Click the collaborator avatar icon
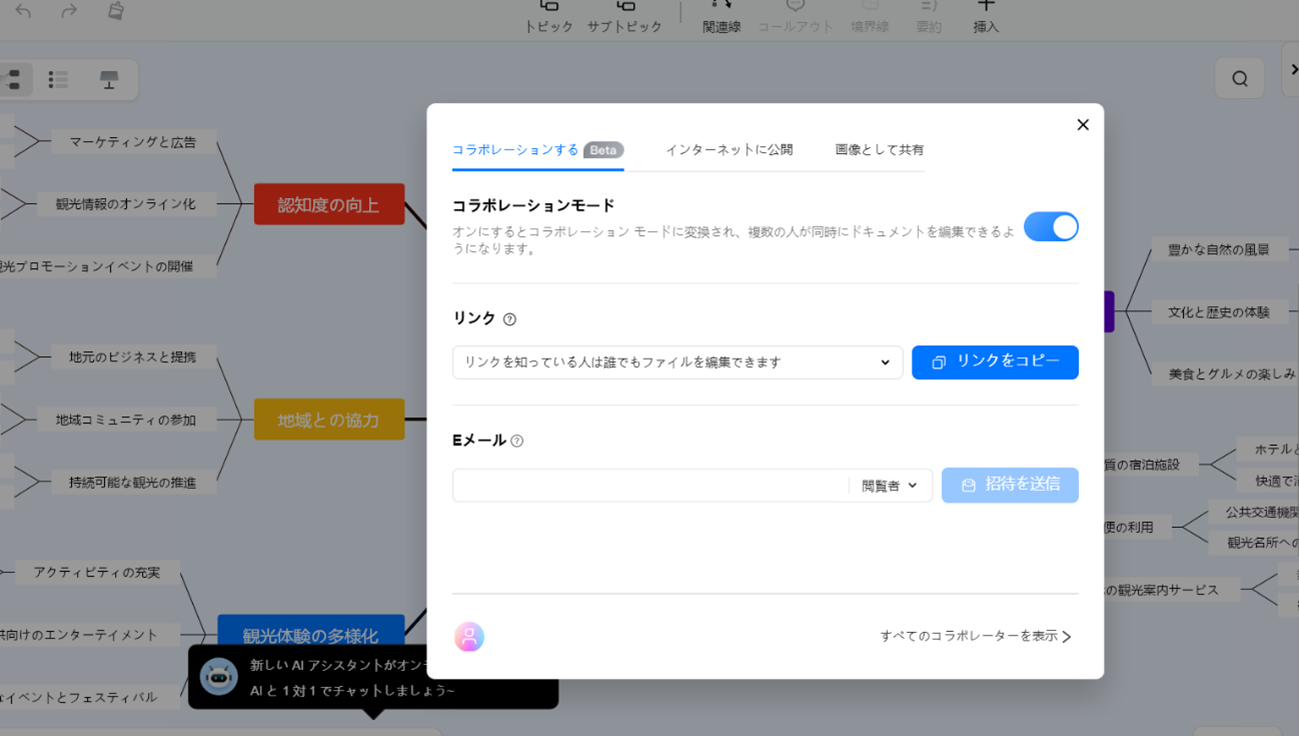This screenshot has width=1299, height=736. pos(469,637)
